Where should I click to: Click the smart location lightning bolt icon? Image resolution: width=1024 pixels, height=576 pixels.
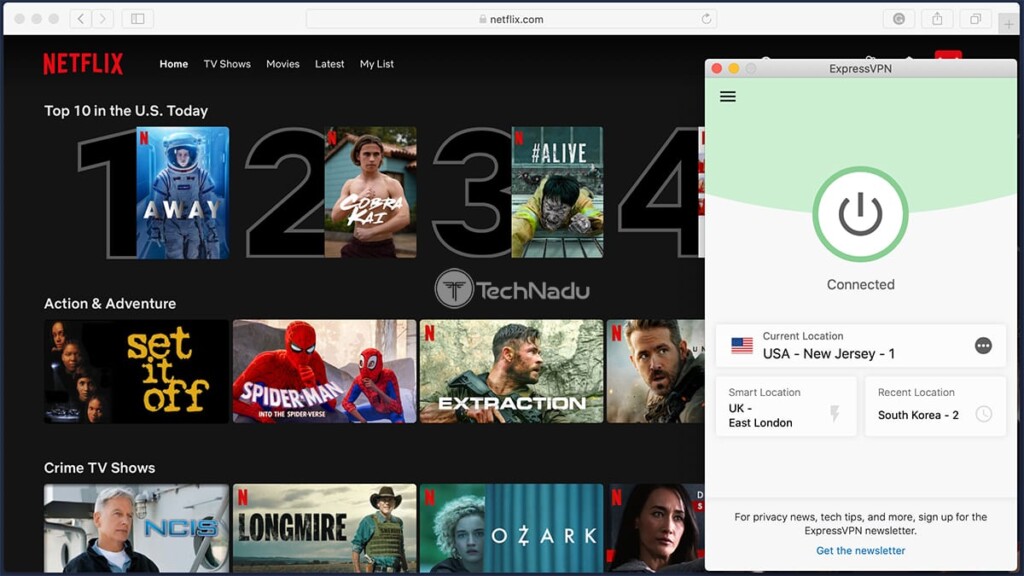point(835,413)
